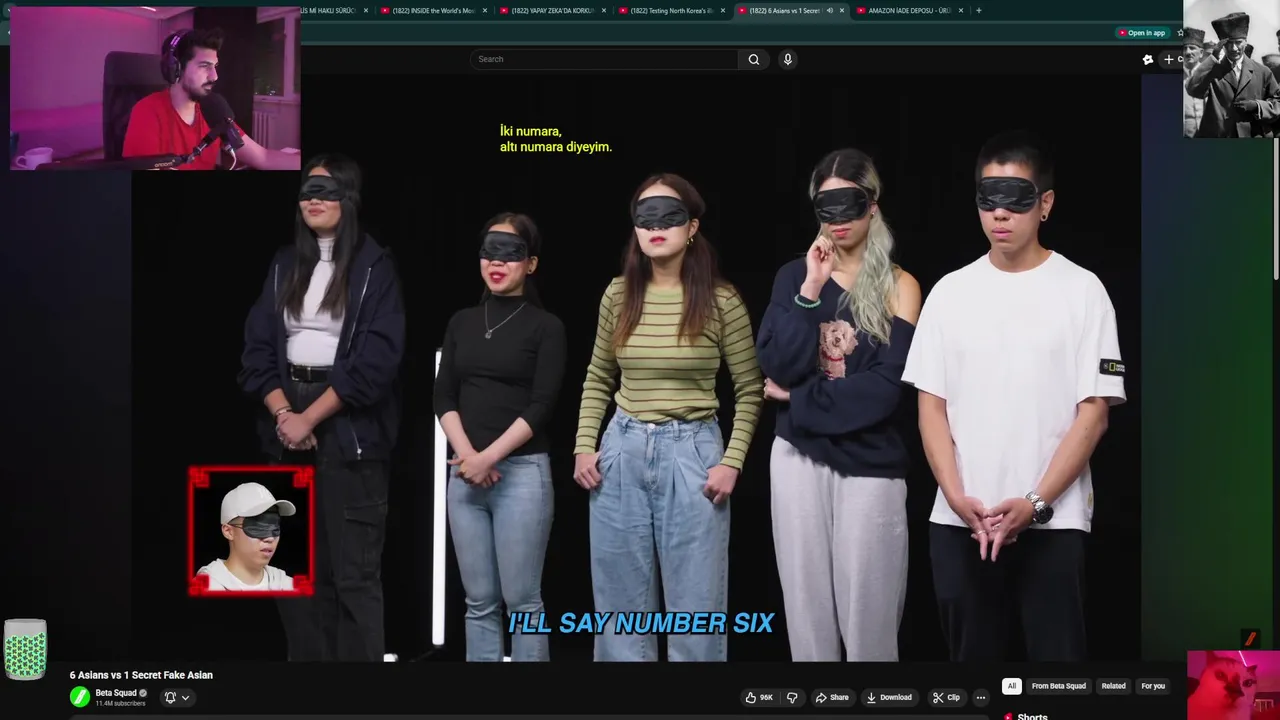The width and height of the screenshot is (1280, 720).
Task: Click the 11.4M subscribers text
Action: pyautogui.click(x=120, y=704)
